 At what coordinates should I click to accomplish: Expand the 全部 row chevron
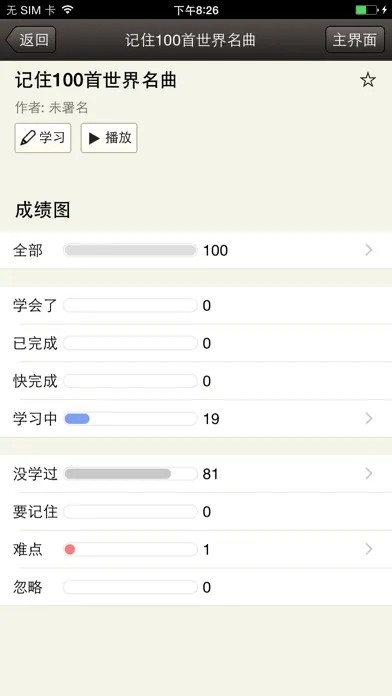(x=368, y=250)
